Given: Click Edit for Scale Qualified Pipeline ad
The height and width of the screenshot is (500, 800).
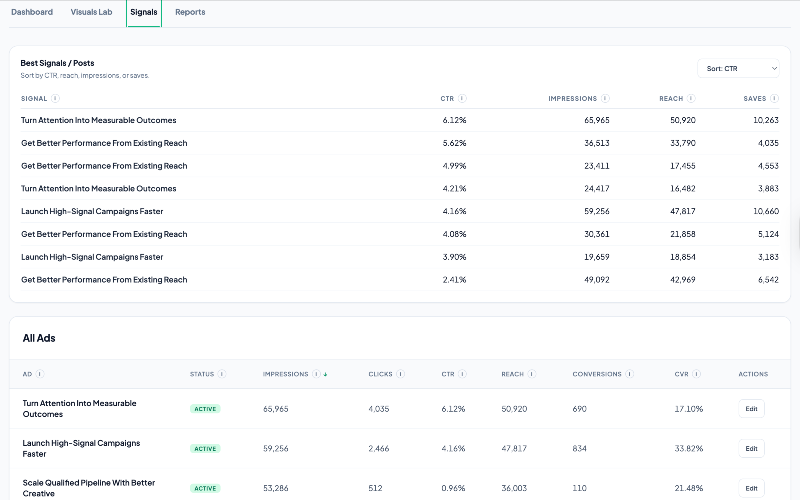Looking at the screenshot, I should click(751, 488).
